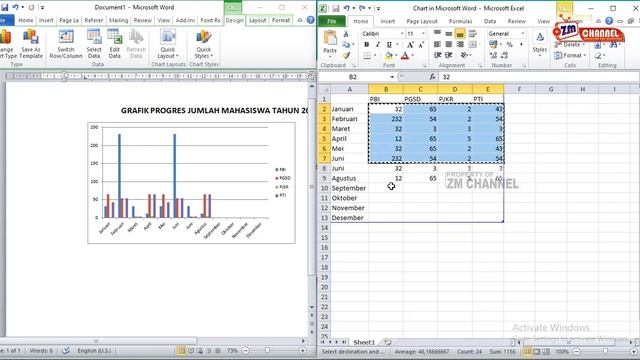Click Undo in Word quick access toolbar
Viewport: 640px width, 360px height.
(x=15, y=7)
